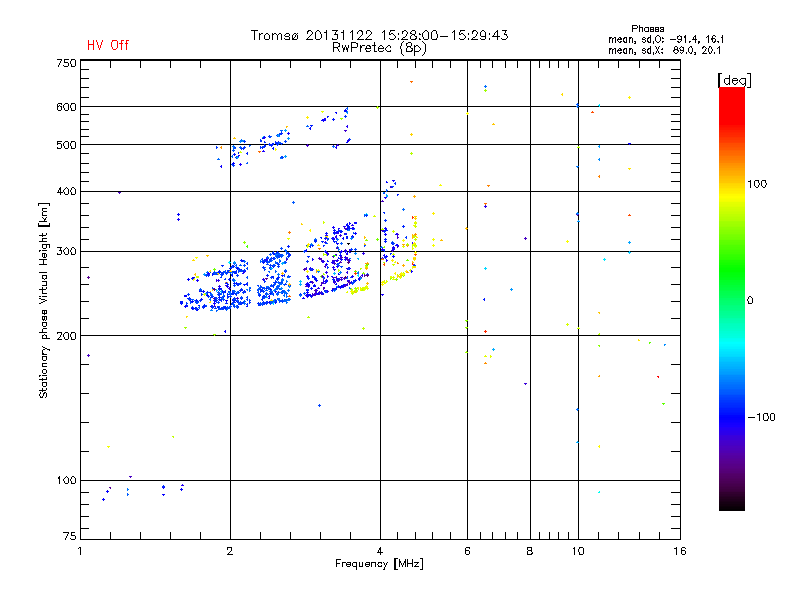Click the colorbar label '0'
This screenshot has width=800, height=600.
[750, 301]
